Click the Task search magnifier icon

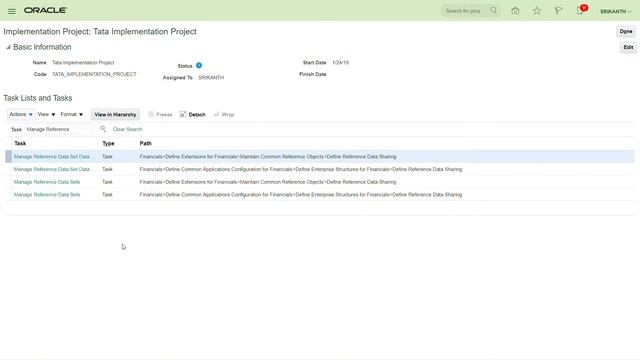(x=103, y=129)
